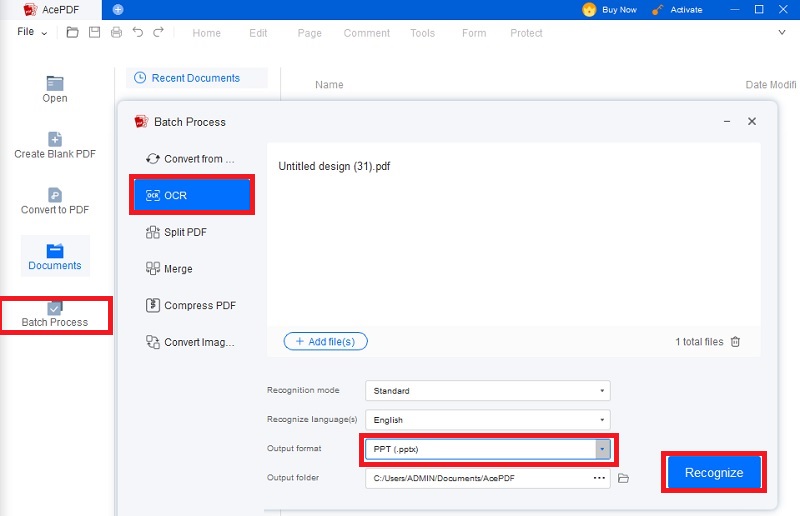Click the save toolbar icon
The height and width of the screenshot is (516, 800).
(x=94, y=33)
